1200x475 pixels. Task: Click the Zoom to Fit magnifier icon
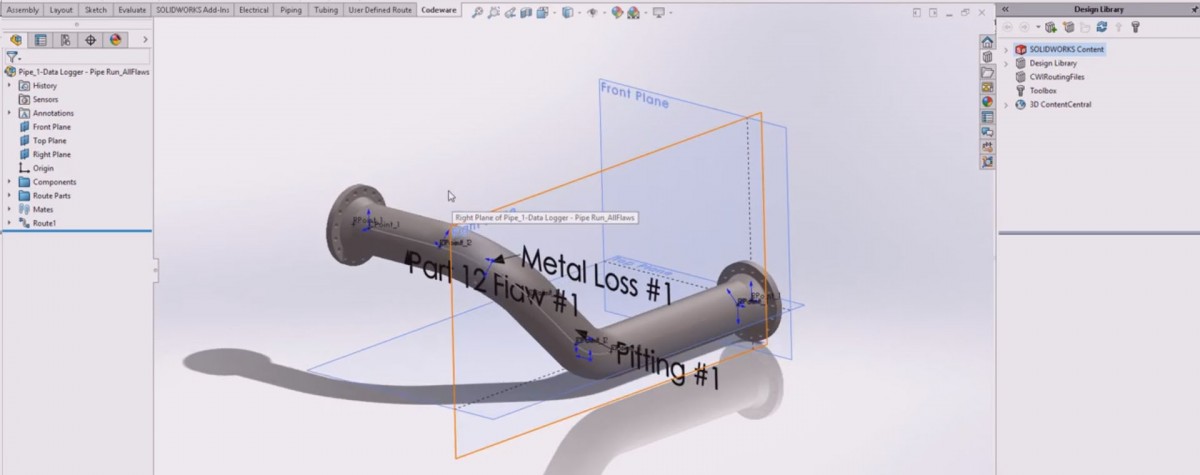pos(478,13)
